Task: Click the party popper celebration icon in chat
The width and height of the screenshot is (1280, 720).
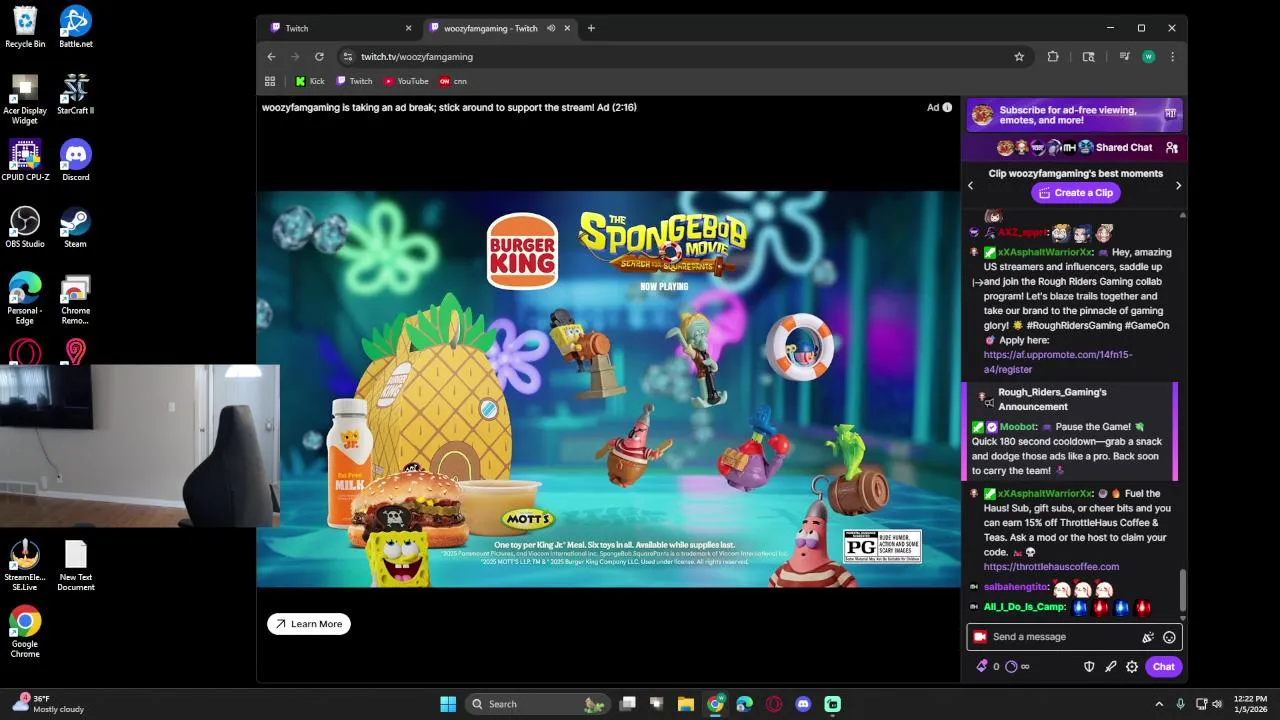Action: tap(1148, 637)
